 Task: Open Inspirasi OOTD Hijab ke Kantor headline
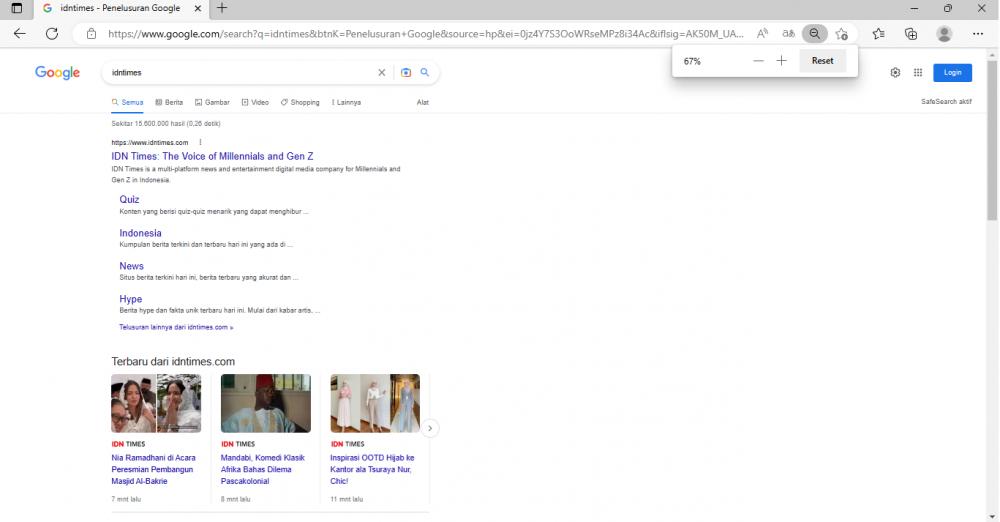(372, 469)
